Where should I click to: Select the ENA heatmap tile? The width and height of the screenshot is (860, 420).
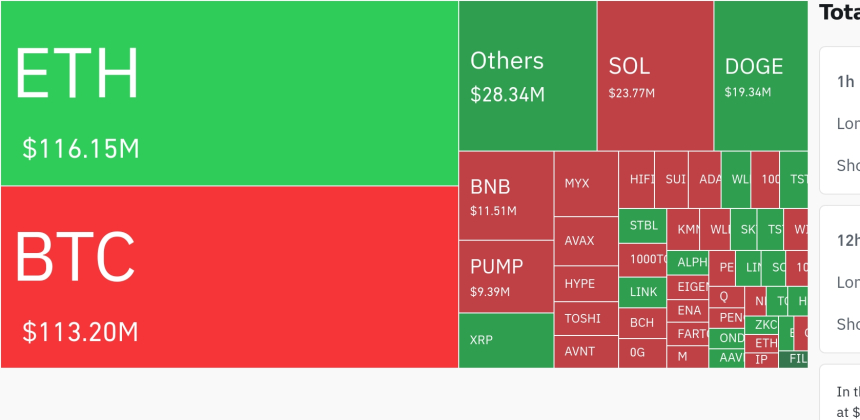tap(688, 310)
